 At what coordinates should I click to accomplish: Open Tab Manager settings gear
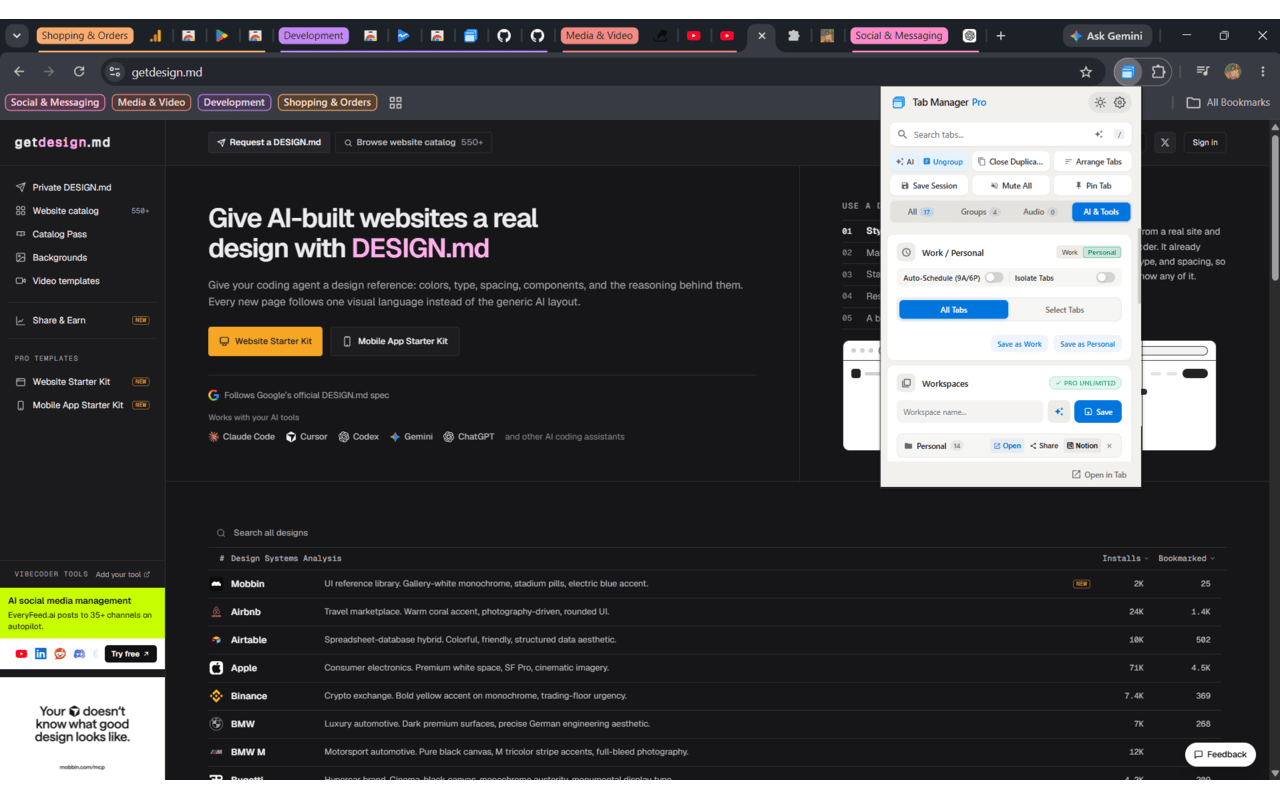click(1120, 102)
